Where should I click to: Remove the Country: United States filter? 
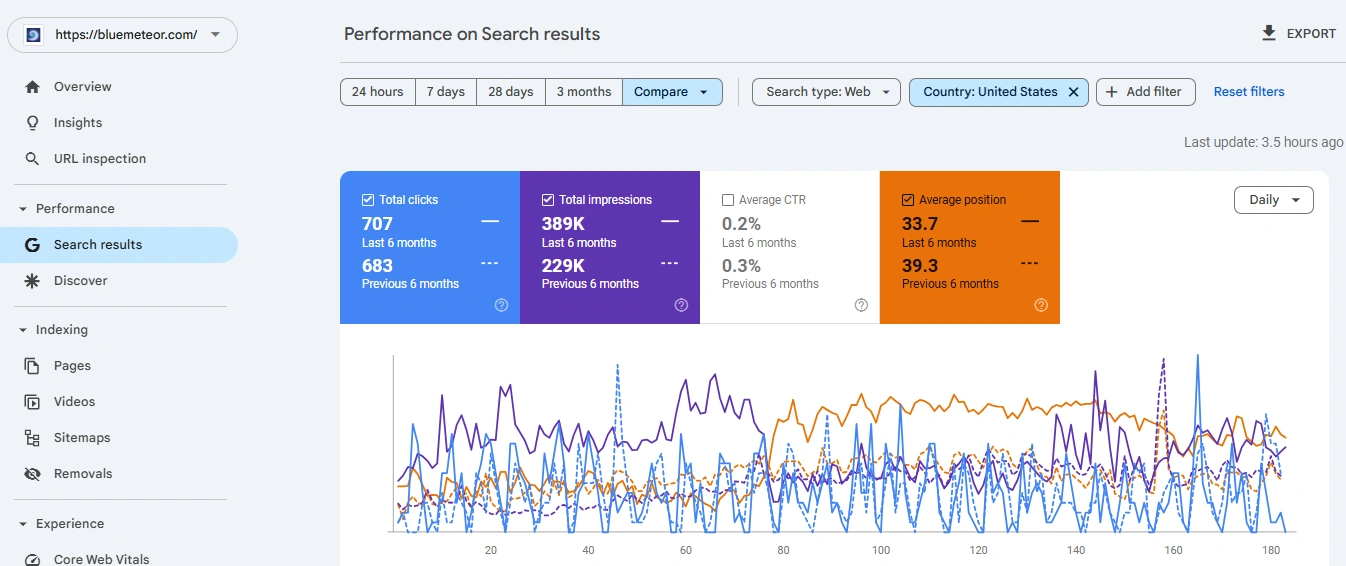(x=1074, y=92)
